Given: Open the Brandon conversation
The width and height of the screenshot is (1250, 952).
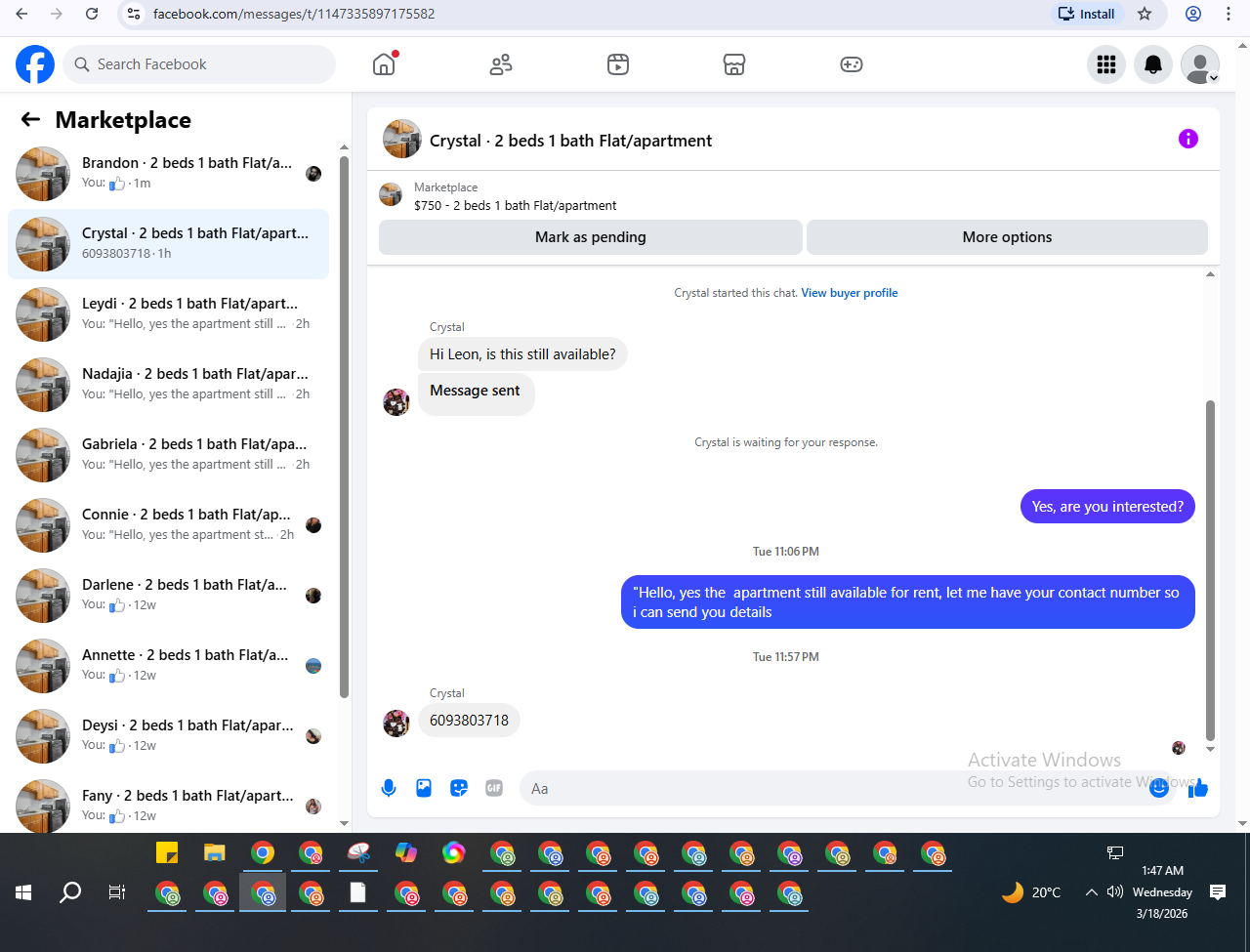Looking at the screenshot, I should tap(169, 174).
